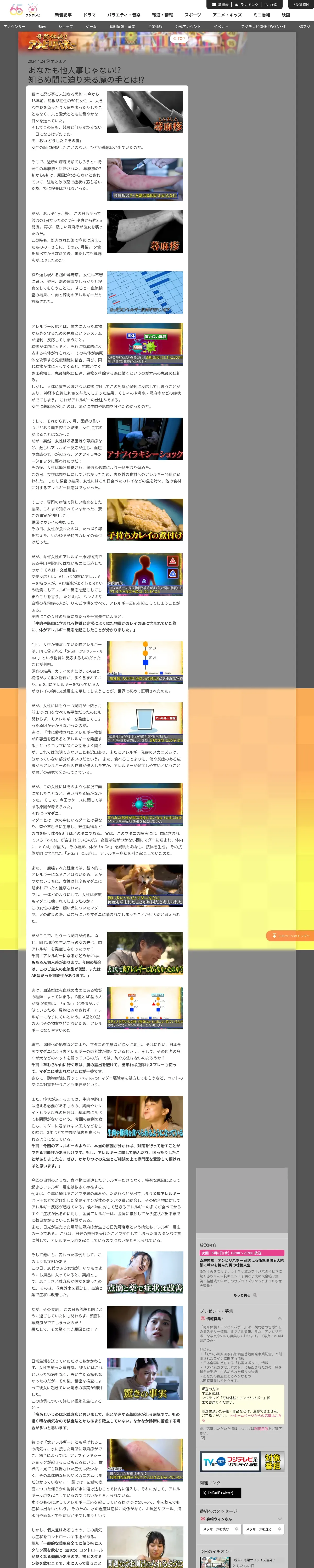The image size is (314, 1568).
Task: Open the 点滴と薬で症状は改善 image thumbnail
Action: (145, 1272)
